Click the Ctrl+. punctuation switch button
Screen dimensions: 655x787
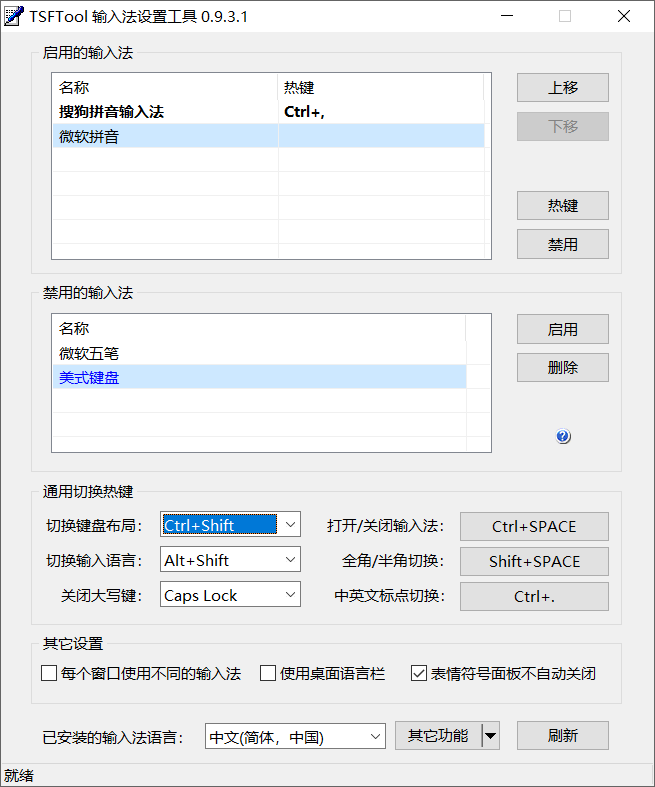(534, 596)
